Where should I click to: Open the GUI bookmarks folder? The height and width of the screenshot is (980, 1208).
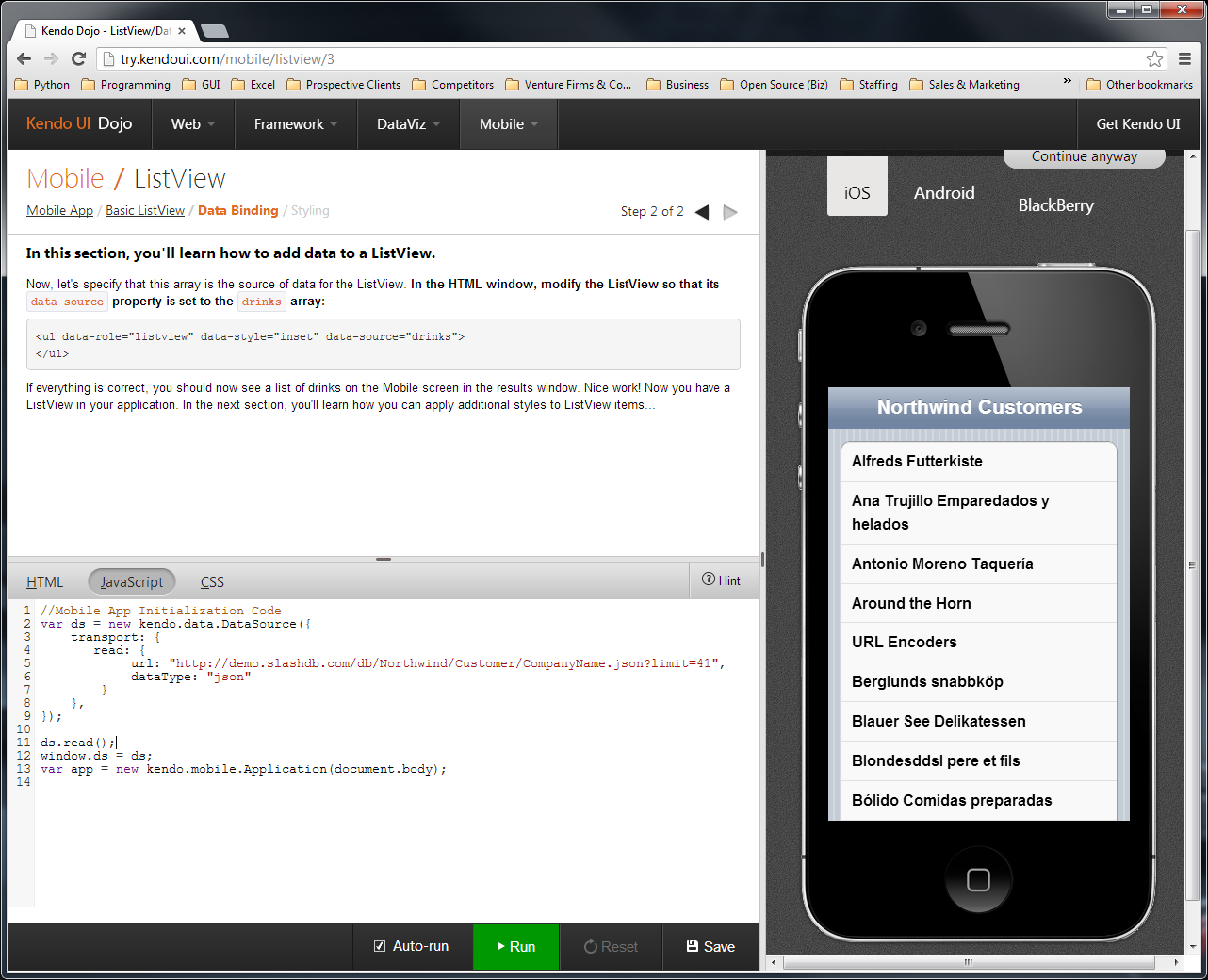click(202, 85)
